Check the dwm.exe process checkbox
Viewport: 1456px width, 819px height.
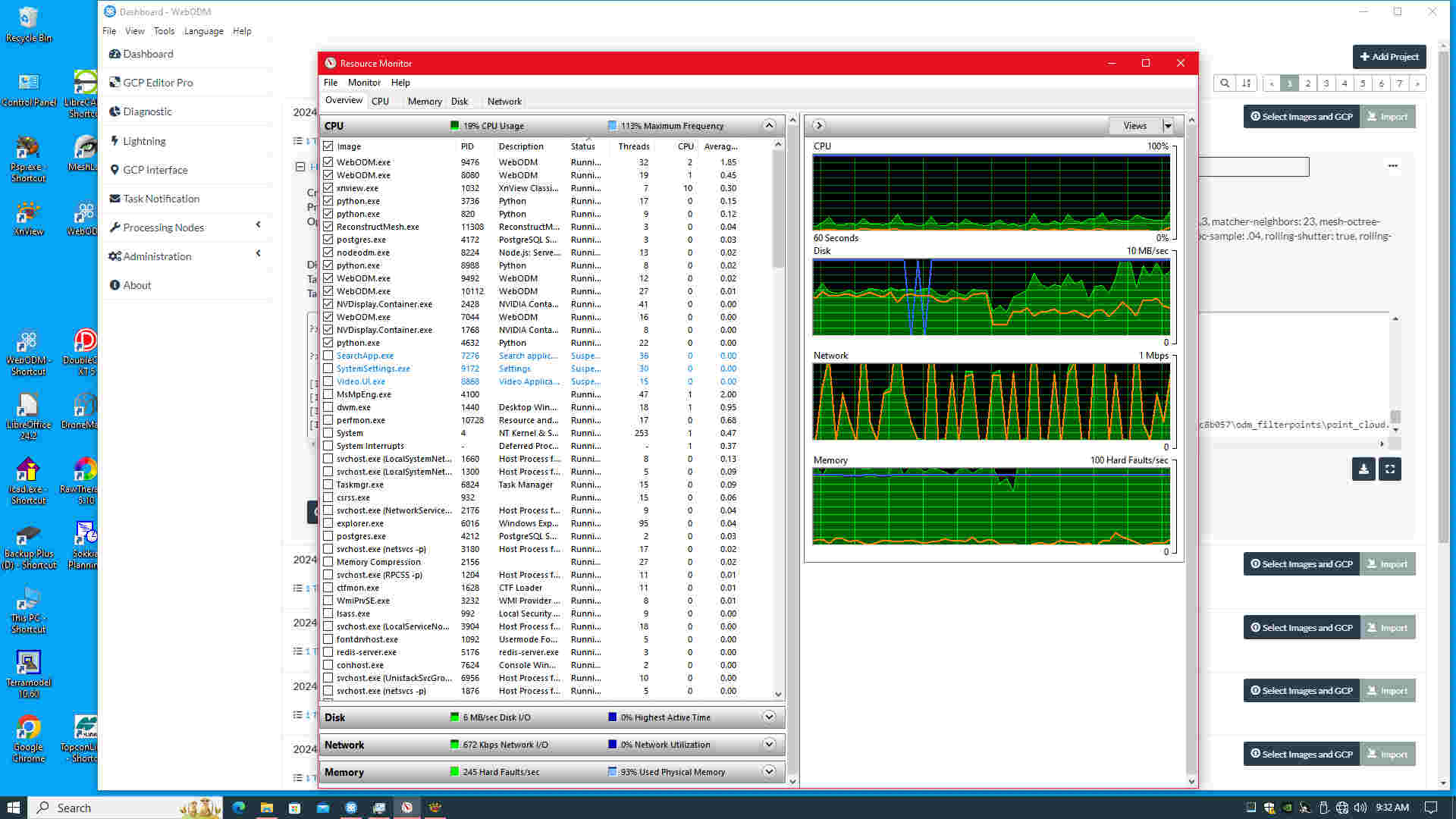tap(328, 407)
